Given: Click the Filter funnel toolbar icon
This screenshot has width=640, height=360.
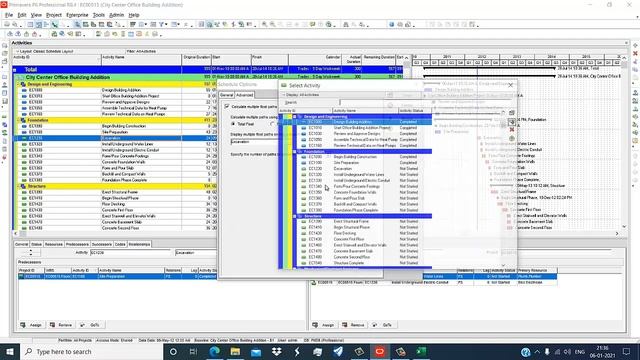Looking at the screenshot, I should (x=162, y=24).
